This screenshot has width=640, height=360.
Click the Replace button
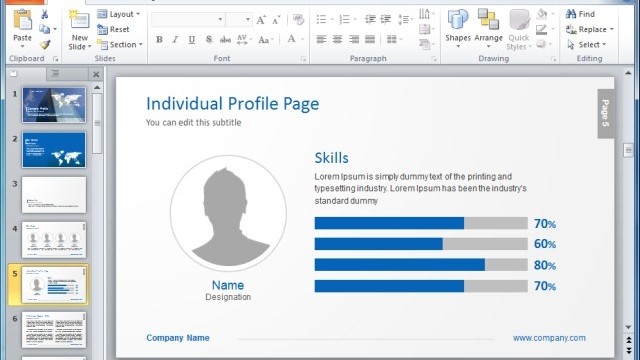point(586,29)
